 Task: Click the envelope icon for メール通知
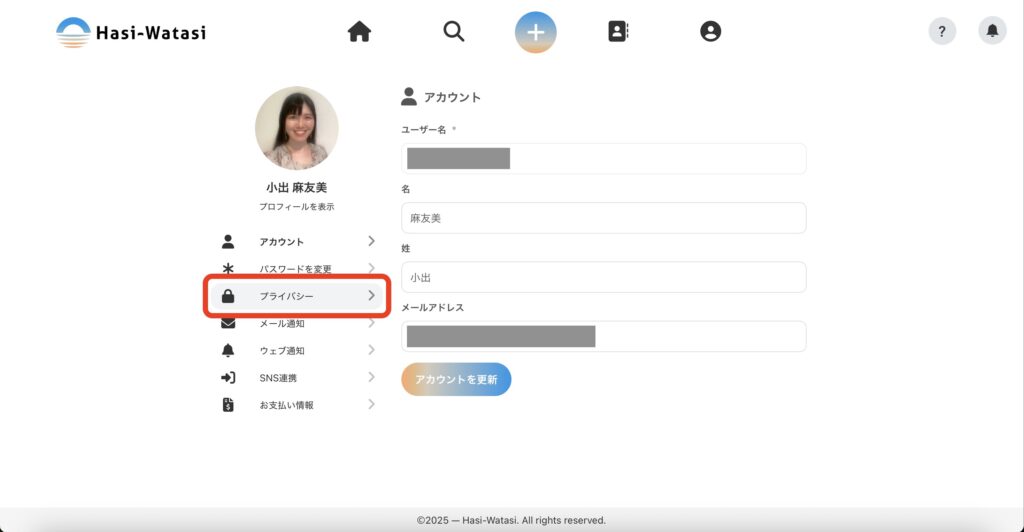point(228,323)
